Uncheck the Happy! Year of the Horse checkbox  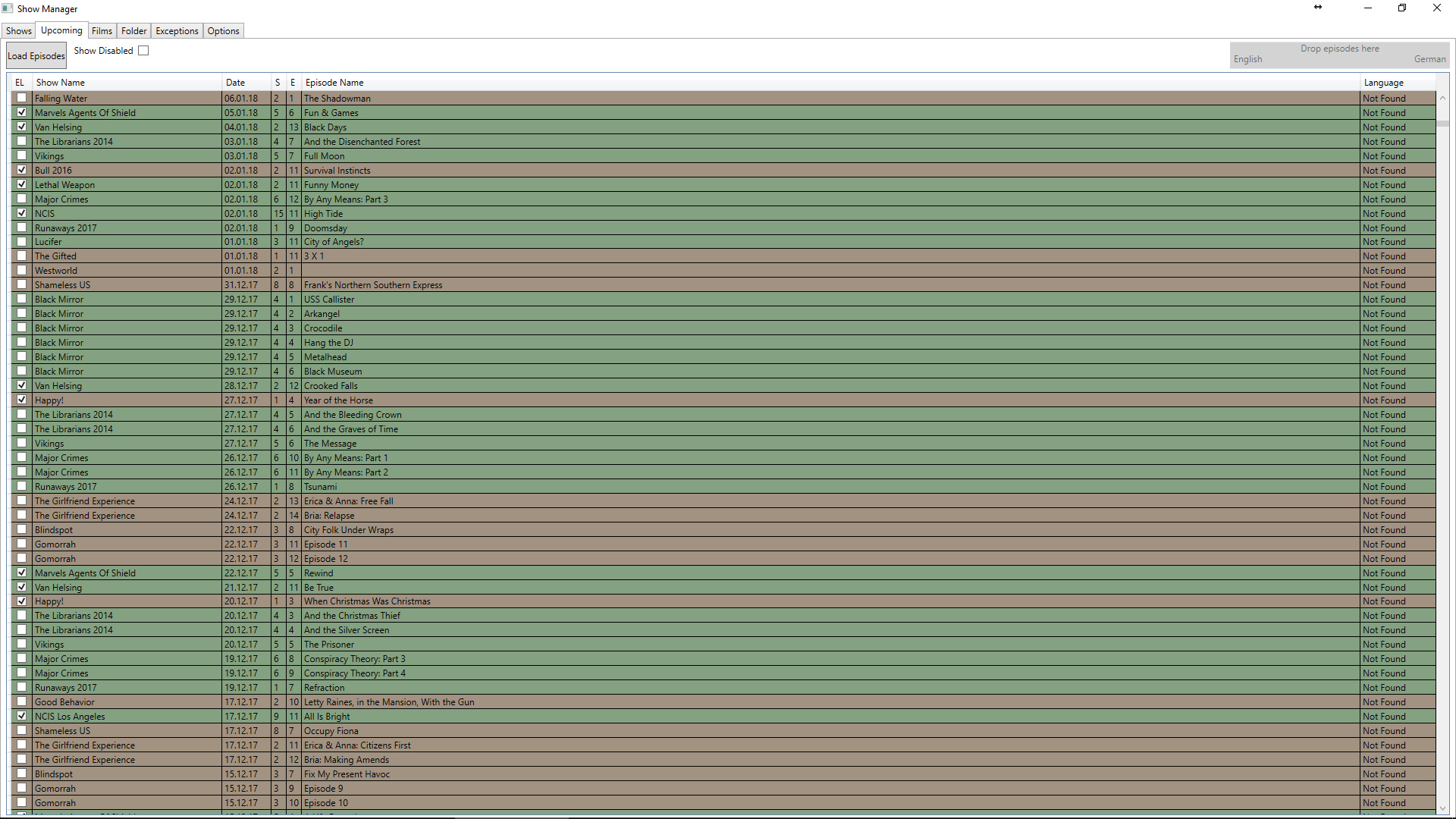[21, 400]
